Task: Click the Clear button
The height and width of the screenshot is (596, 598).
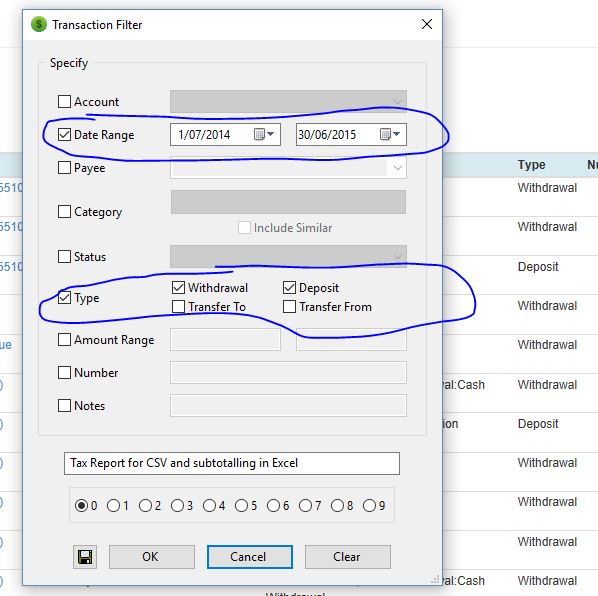Action: click(x=347, y=557)
